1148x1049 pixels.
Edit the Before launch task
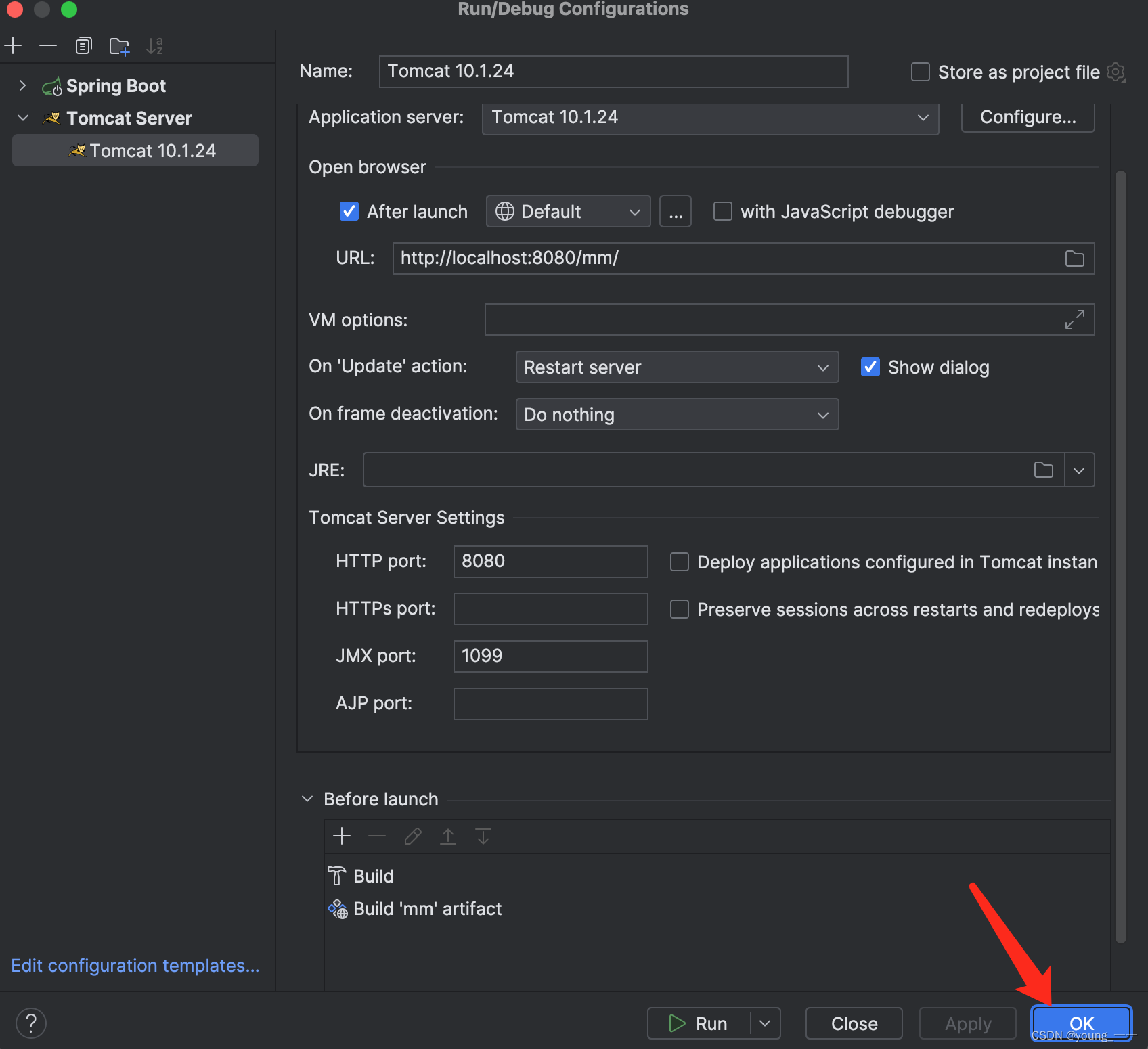click(x=413, y=836)
